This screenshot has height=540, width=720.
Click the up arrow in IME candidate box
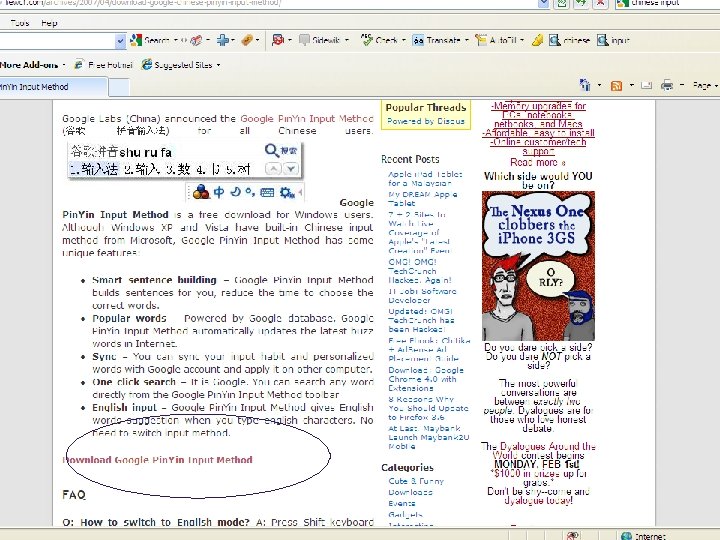(x=273, y=169)
